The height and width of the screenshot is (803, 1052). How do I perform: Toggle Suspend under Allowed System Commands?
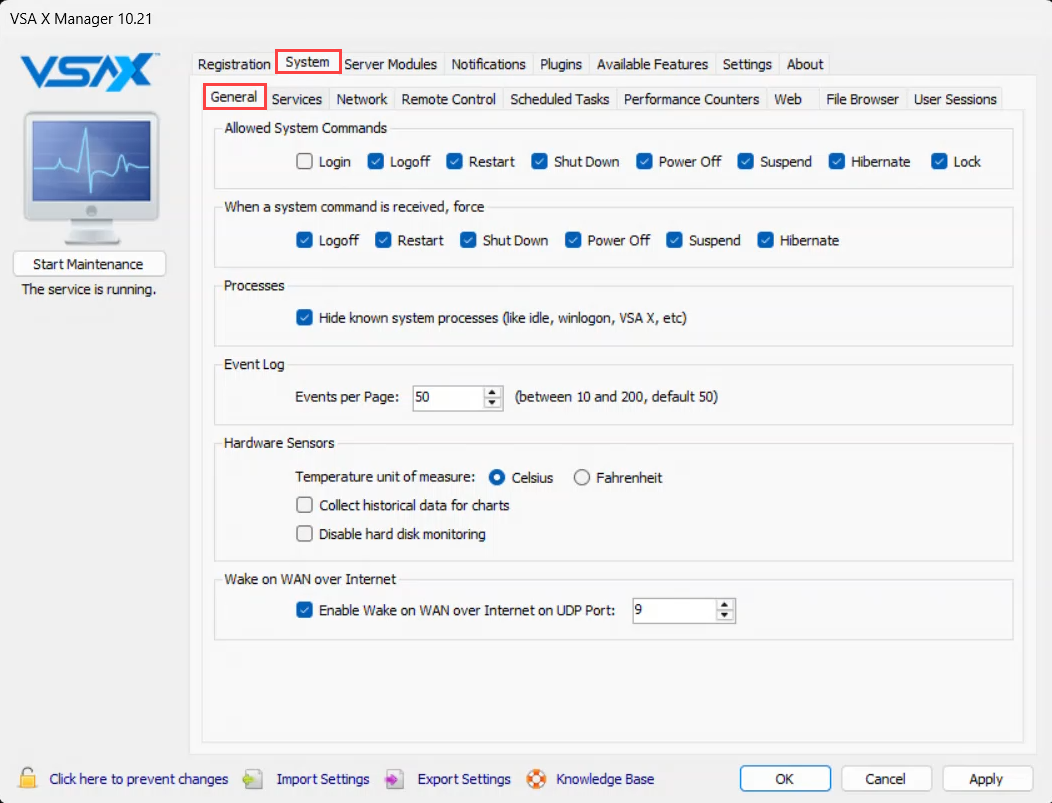[745, 161]
